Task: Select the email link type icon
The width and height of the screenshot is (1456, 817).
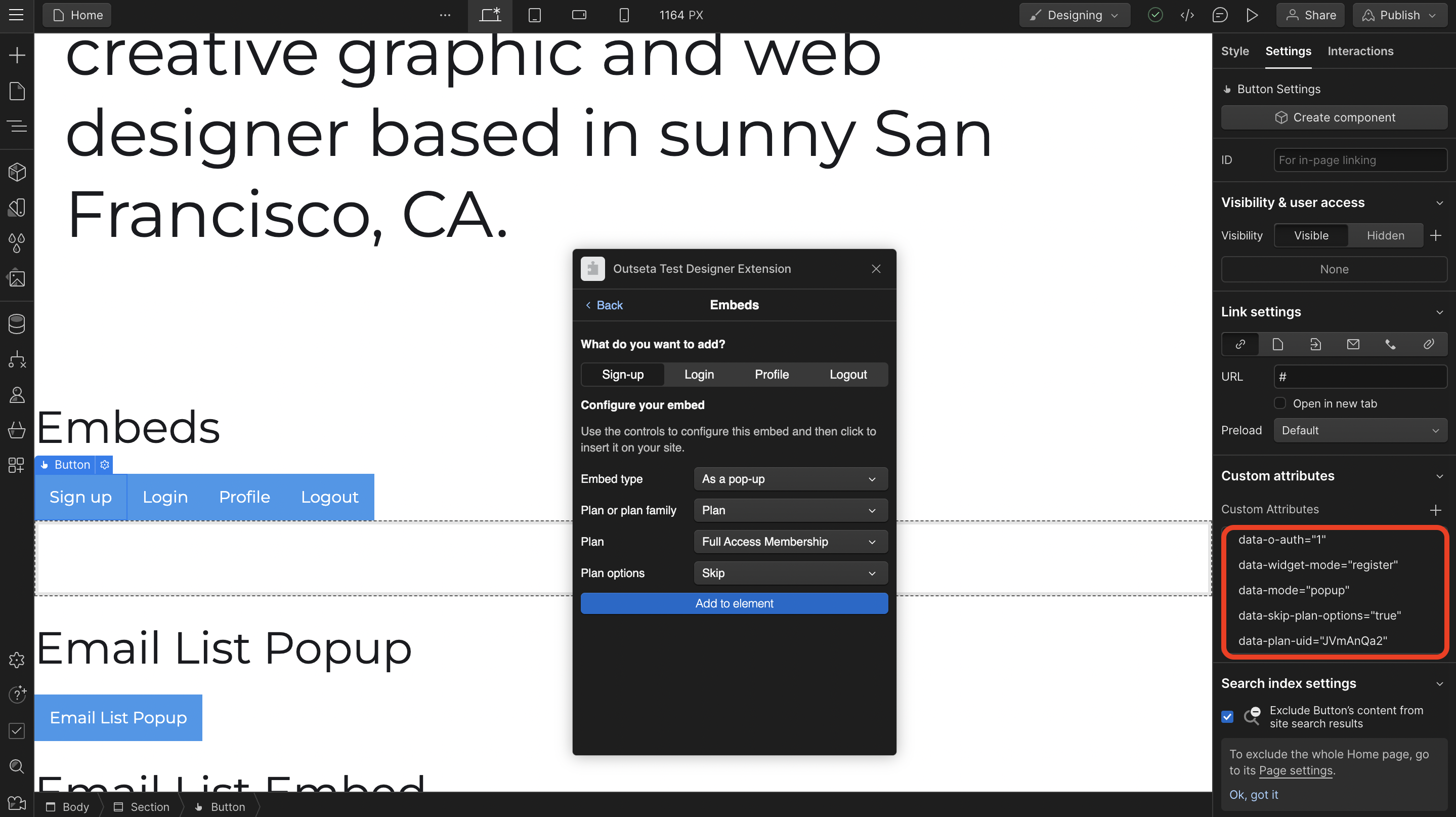Action: [x=1353, y=344]
